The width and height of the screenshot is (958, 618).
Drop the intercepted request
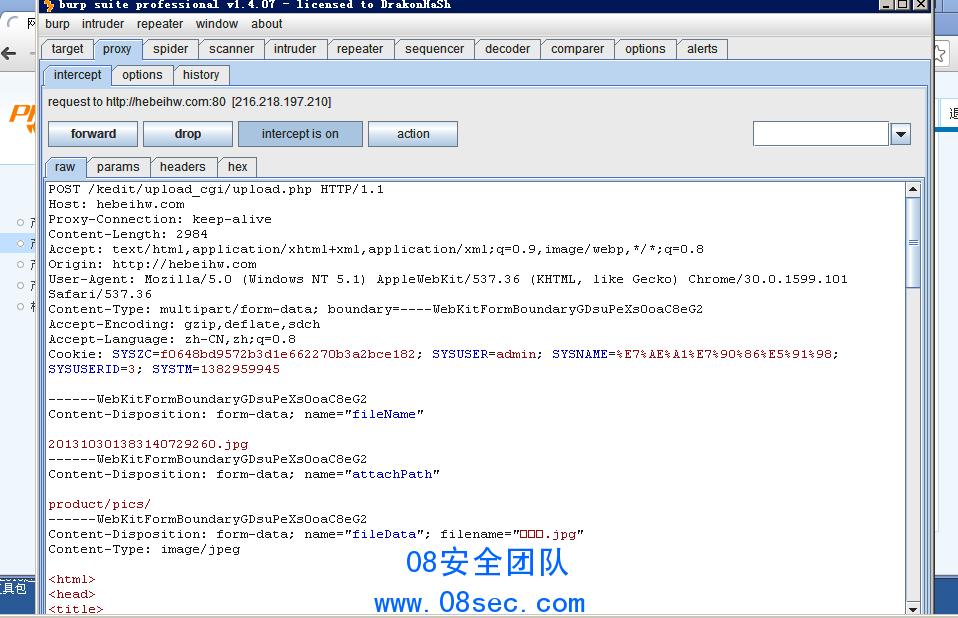188,134
